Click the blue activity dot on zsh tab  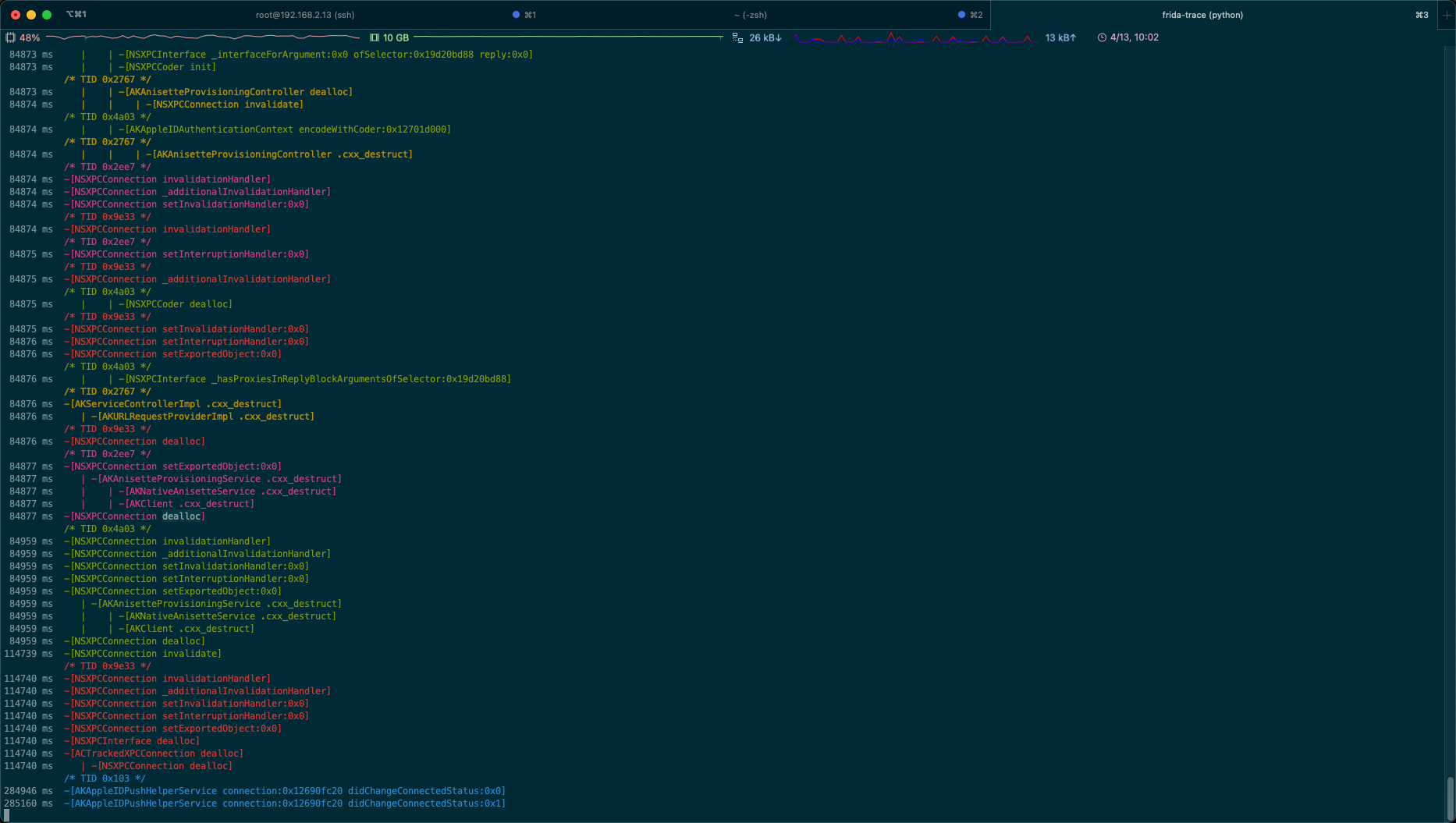click(x=961, y=15)
